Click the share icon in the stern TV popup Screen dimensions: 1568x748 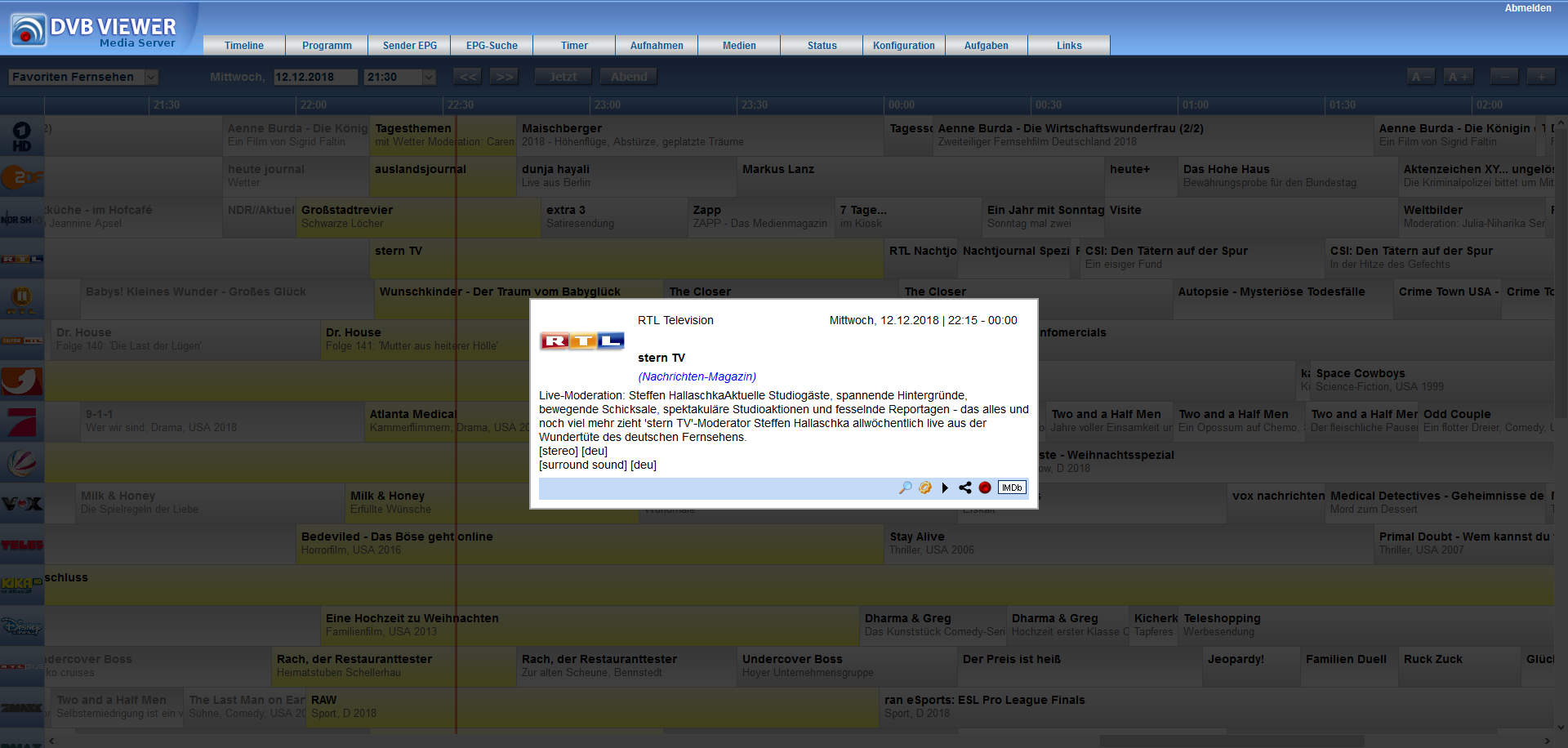pyautogui.click(x=965, y=488)
